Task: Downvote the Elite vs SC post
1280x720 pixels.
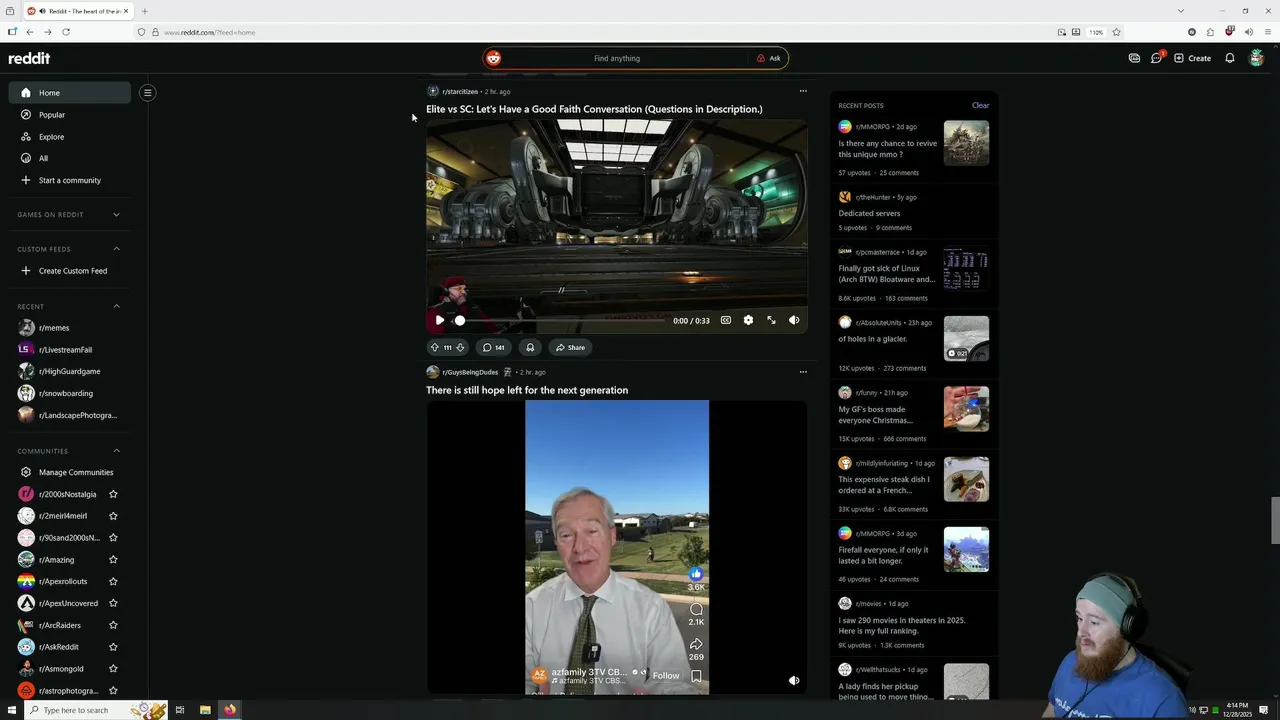Action: pos(460,347)
